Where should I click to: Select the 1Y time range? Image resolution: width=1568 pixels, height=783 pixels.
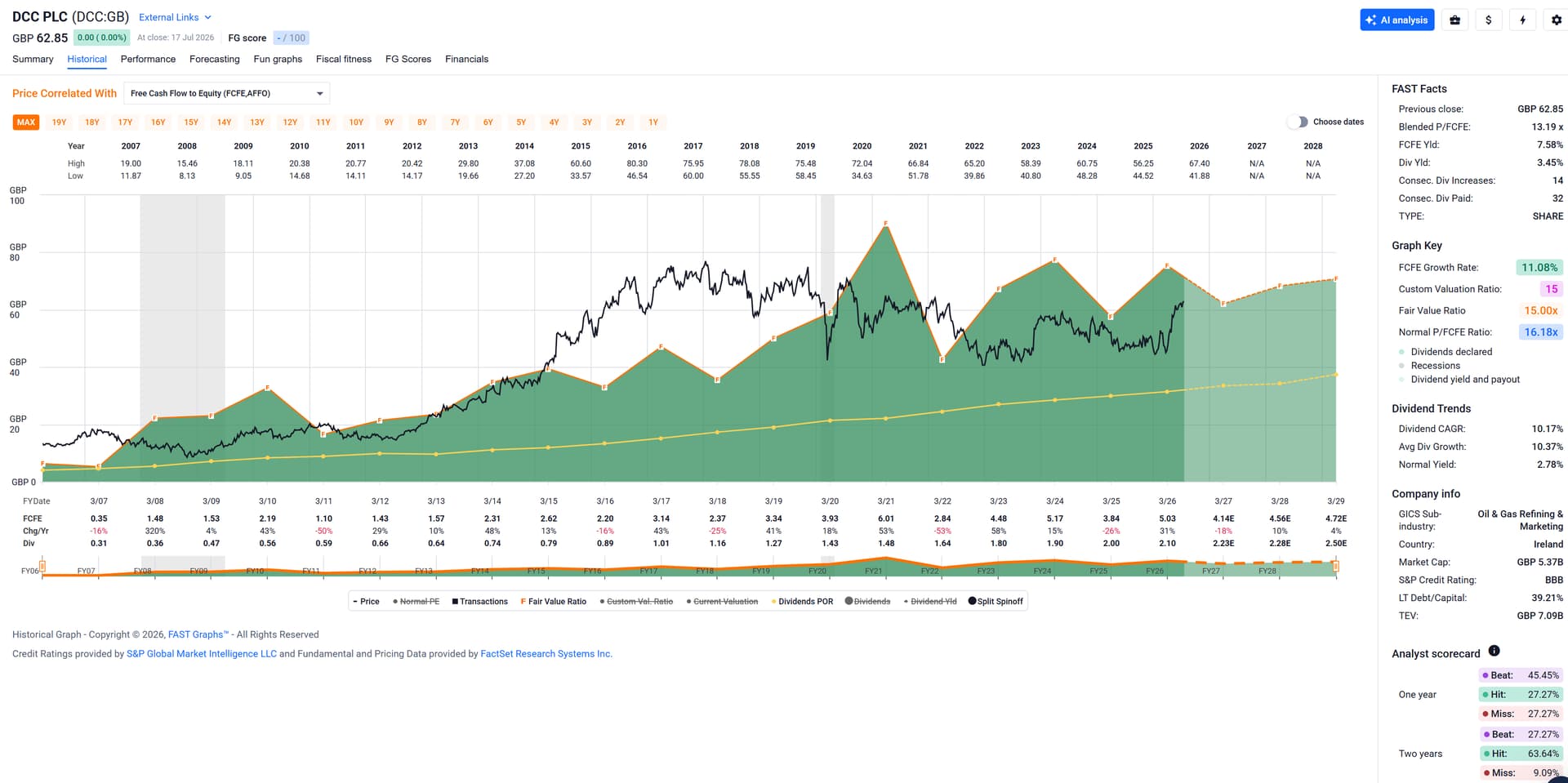click(x=653, y=122)
